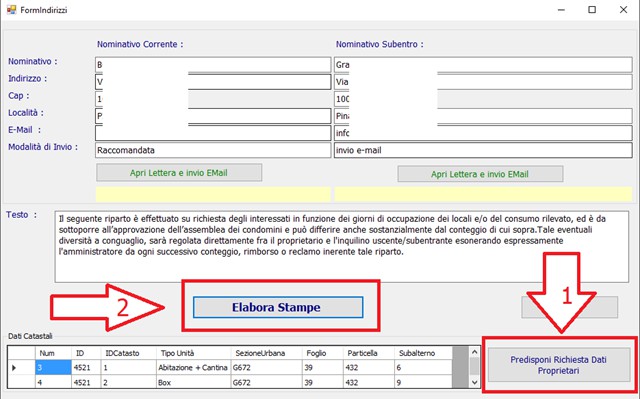Viewport: 640px width, 399px height.
Task: Click the Elabora Stampe button
Action: pyautogui.click(x=278, y=307)
